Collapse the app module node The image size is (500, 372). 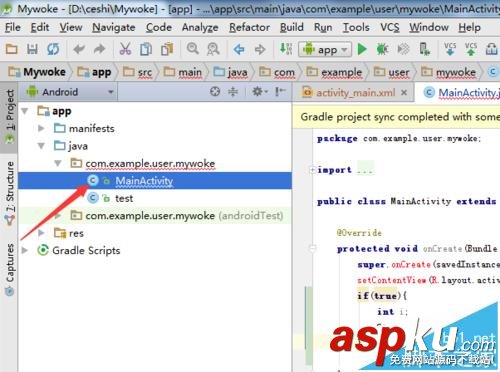coord(25,111)
